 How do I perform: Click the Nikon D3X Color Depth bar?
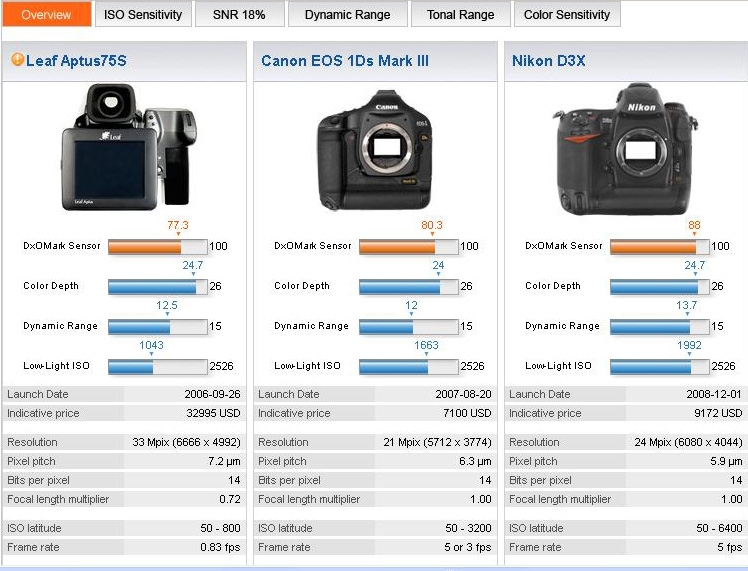coord(660,287)
